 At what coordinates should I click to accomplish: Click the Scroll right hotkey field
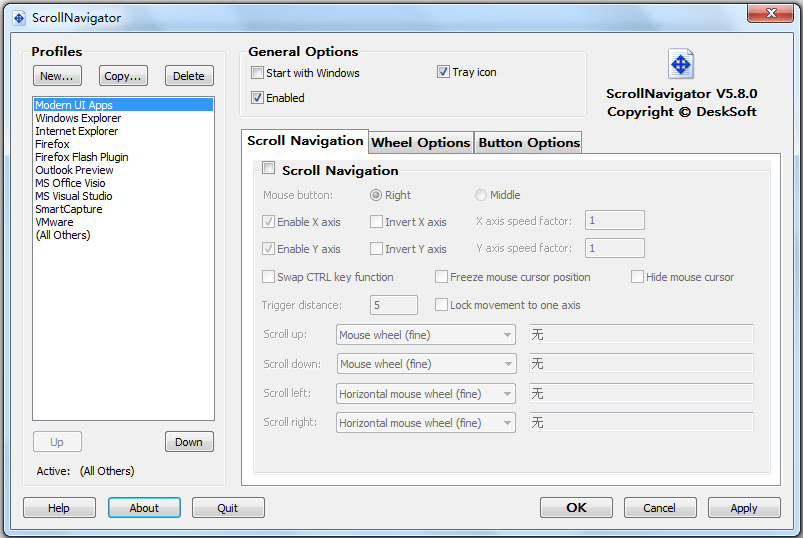[641, 423]
